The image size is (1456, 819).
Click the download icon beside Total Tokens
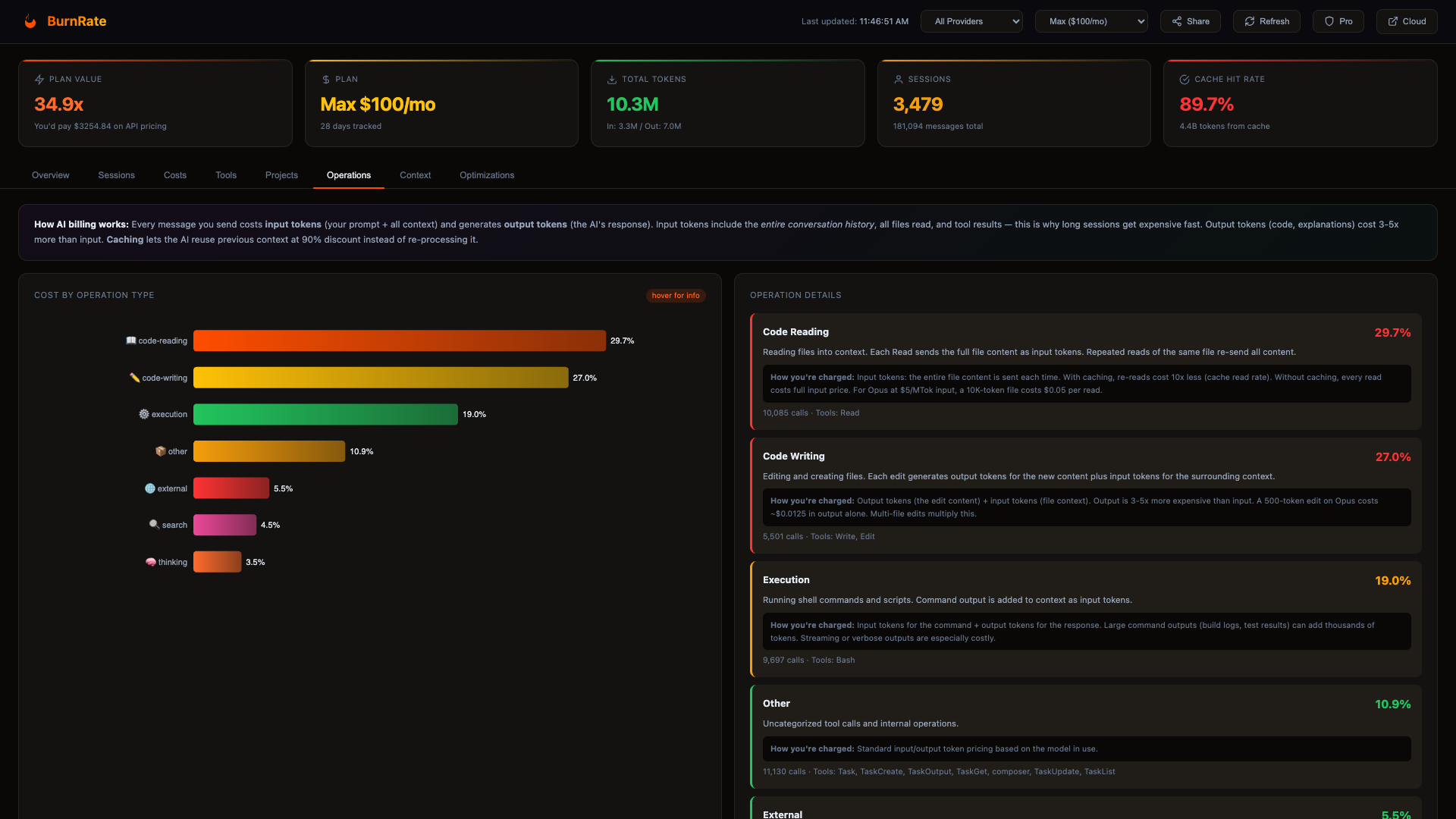[x=612, y=80]
